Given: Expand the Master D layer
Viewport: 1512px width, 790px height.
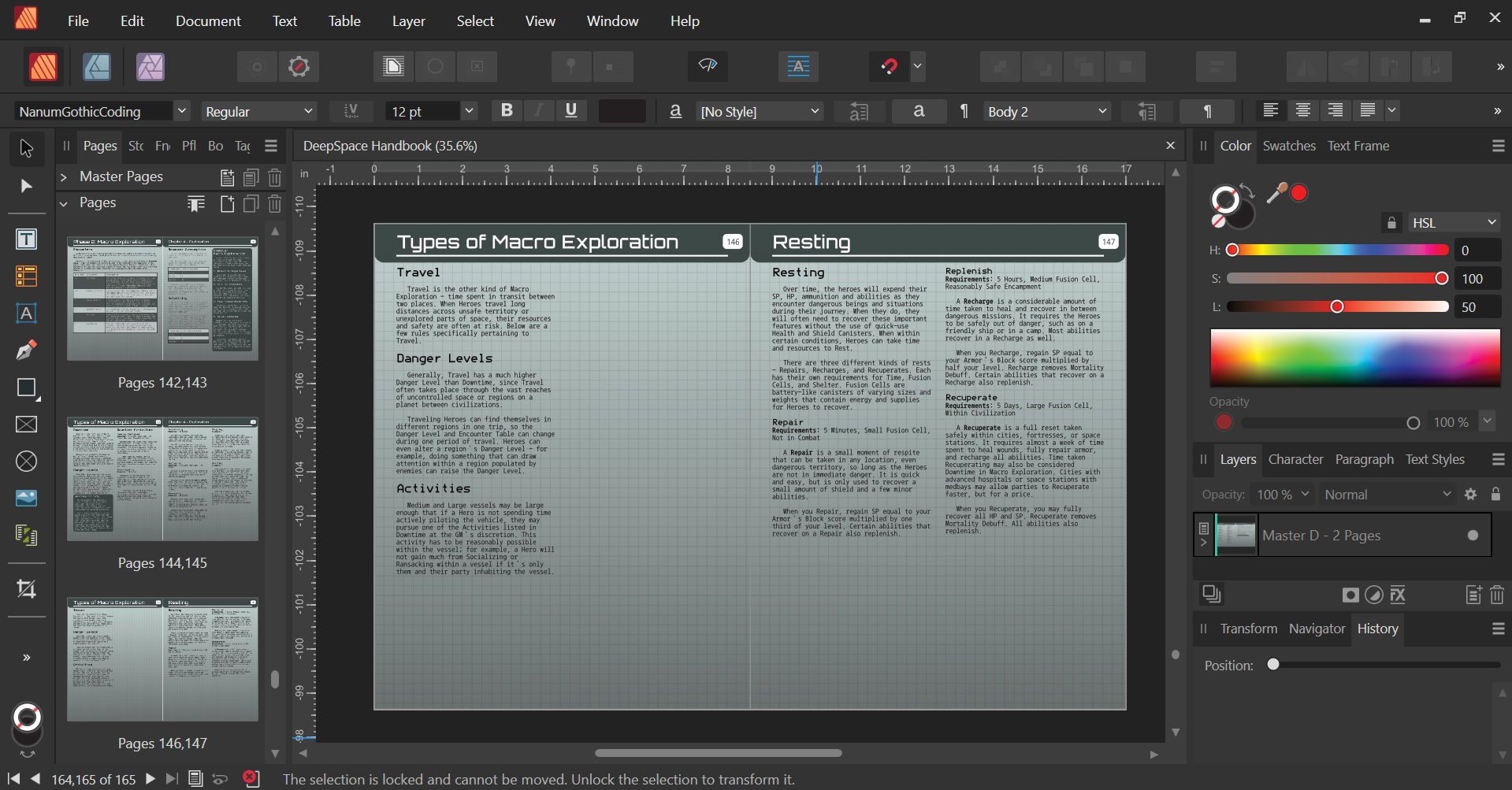Looking at the screenshot, I should coord(1203,543).
